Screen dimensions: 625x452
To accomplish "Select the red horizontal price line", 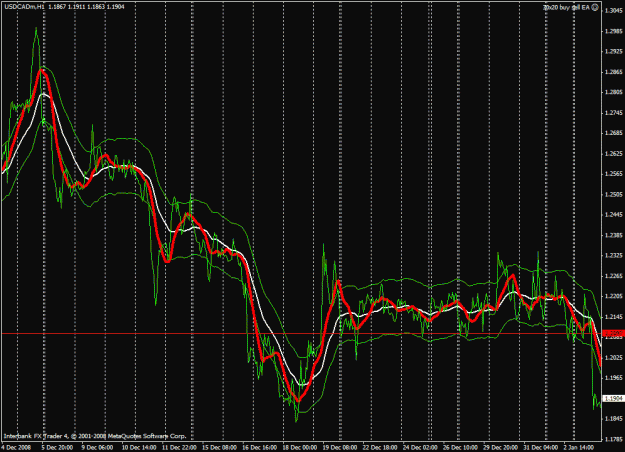I will [x=301, y=333].
